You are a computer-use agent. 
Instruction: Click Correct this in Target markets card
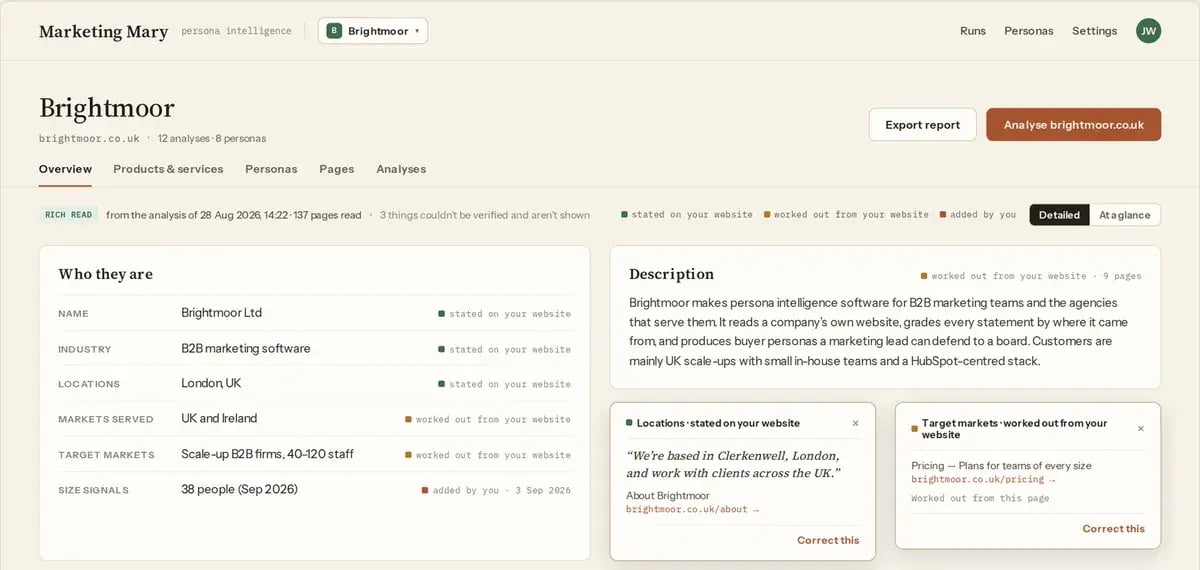(1114, 529)
